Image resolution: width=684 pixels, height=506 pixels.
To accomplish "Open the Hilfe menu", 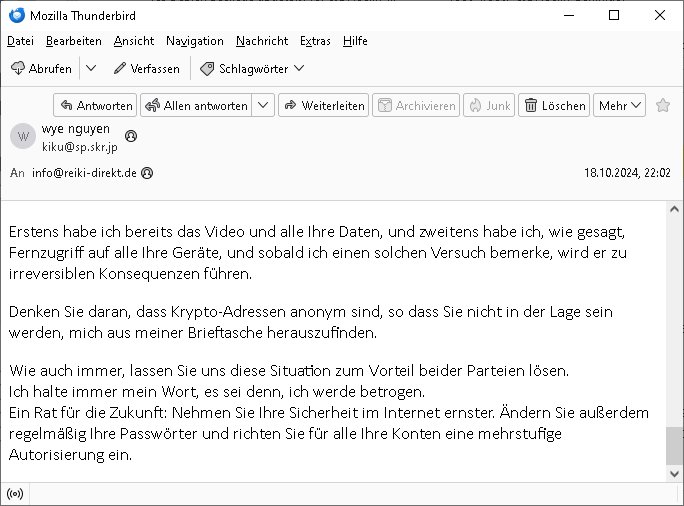I will pyautogui.click(x=355, y=41).
